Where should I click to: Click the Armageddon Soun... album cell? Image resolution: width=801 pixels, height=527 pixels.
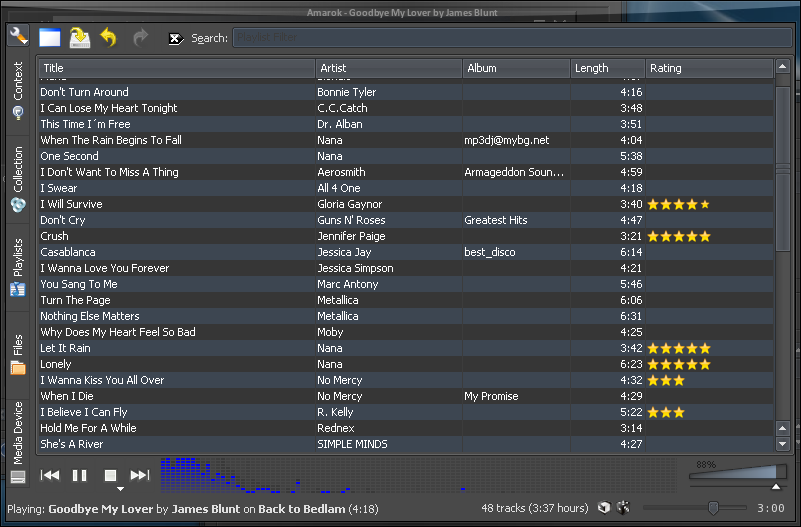(x=514, y=172)
